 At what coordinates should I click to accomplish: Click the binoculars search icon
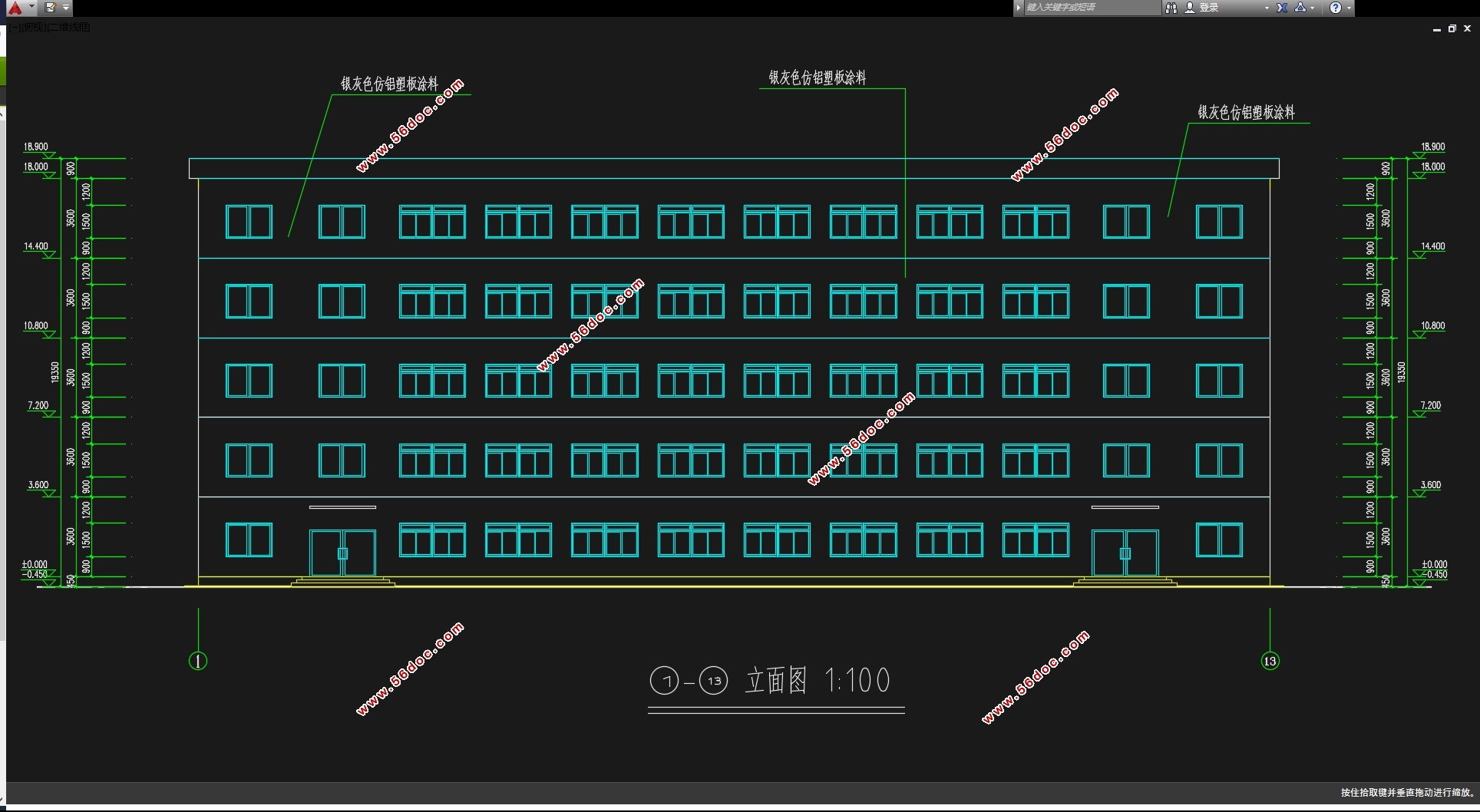(x=1171, y=8)
